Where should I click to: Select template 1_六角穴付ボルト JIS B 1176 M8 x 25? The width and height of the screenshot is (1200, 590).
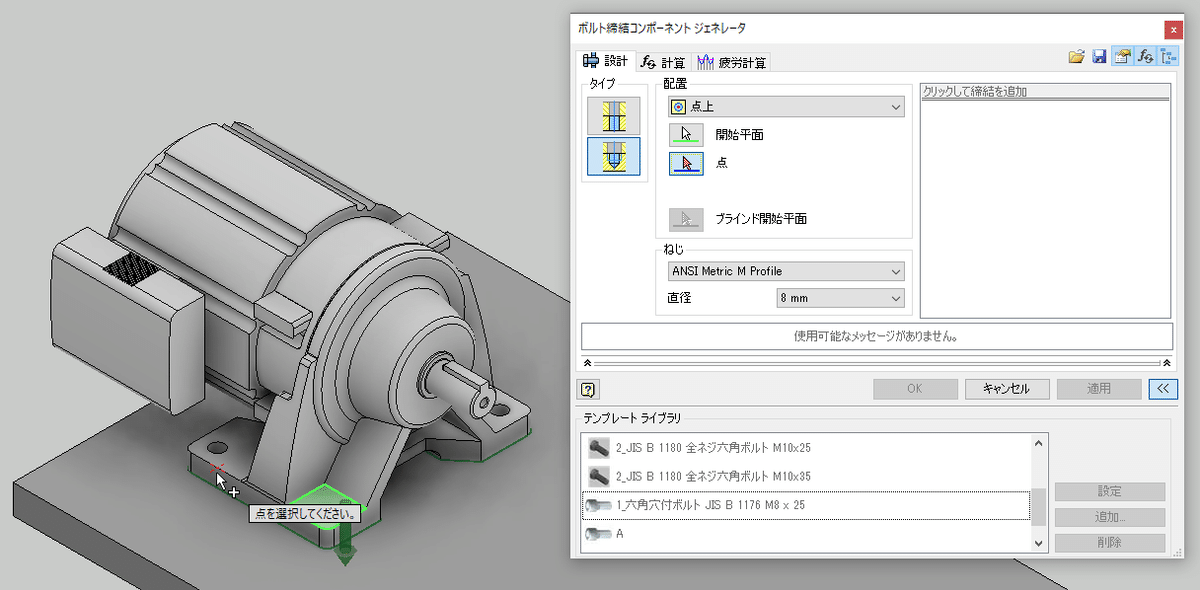pyautogui.click(x=806, y=505)
